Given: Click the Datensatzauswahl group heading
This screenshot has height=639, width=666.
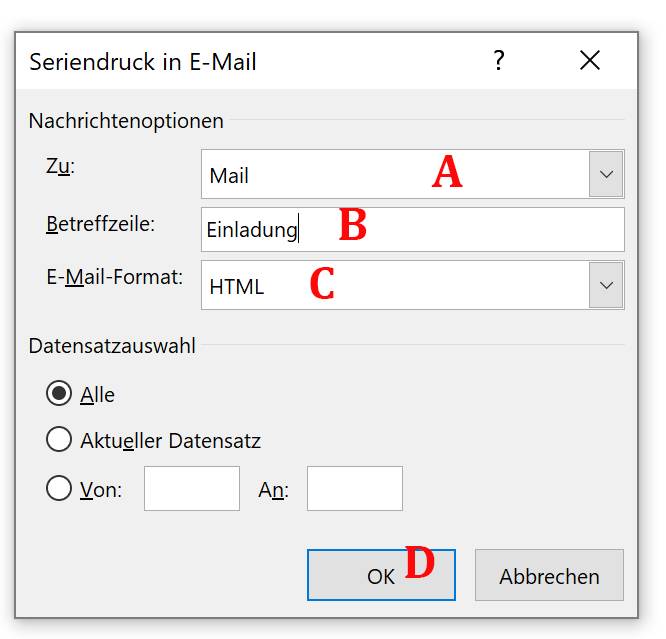Looking at the screenshot, I should [112, 346].
